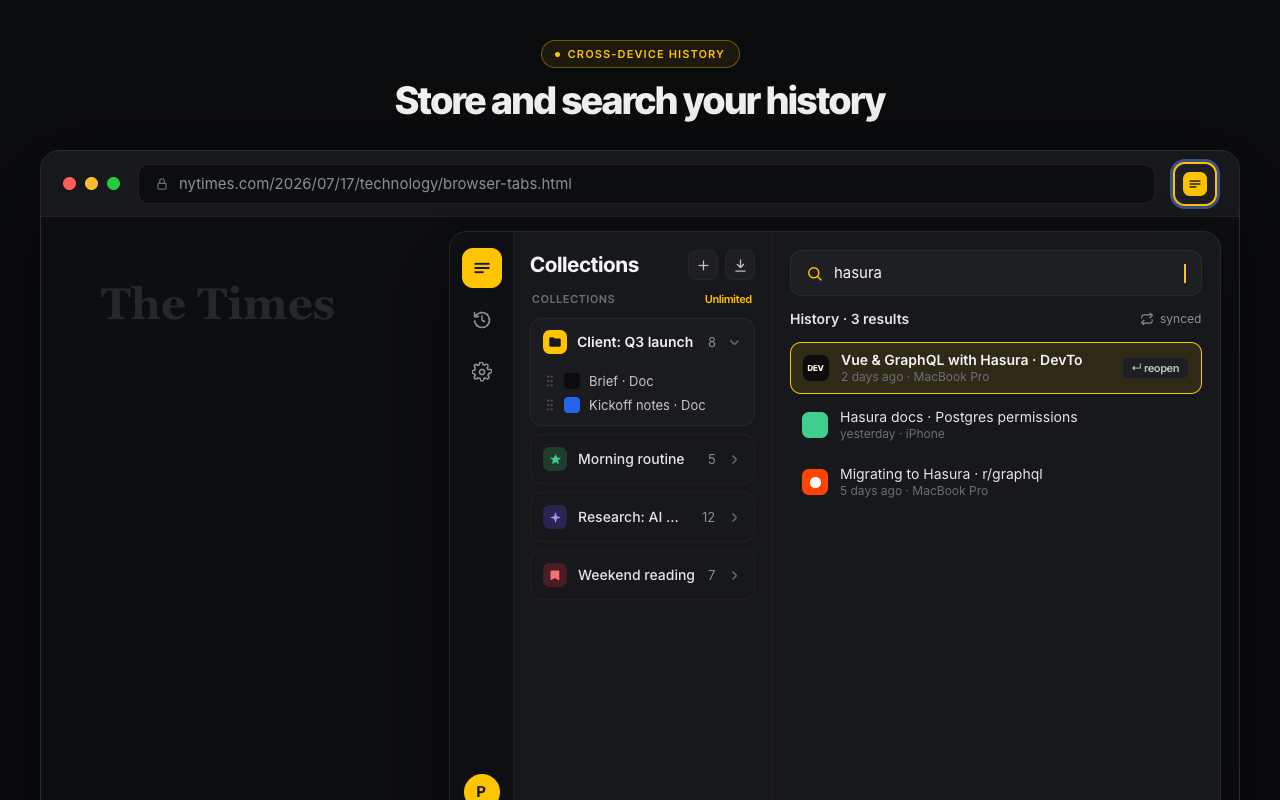Click the green star Morning routine icon
This screenshot has width=1280, height=800.
pyautogui.click(x=555, y=459)
